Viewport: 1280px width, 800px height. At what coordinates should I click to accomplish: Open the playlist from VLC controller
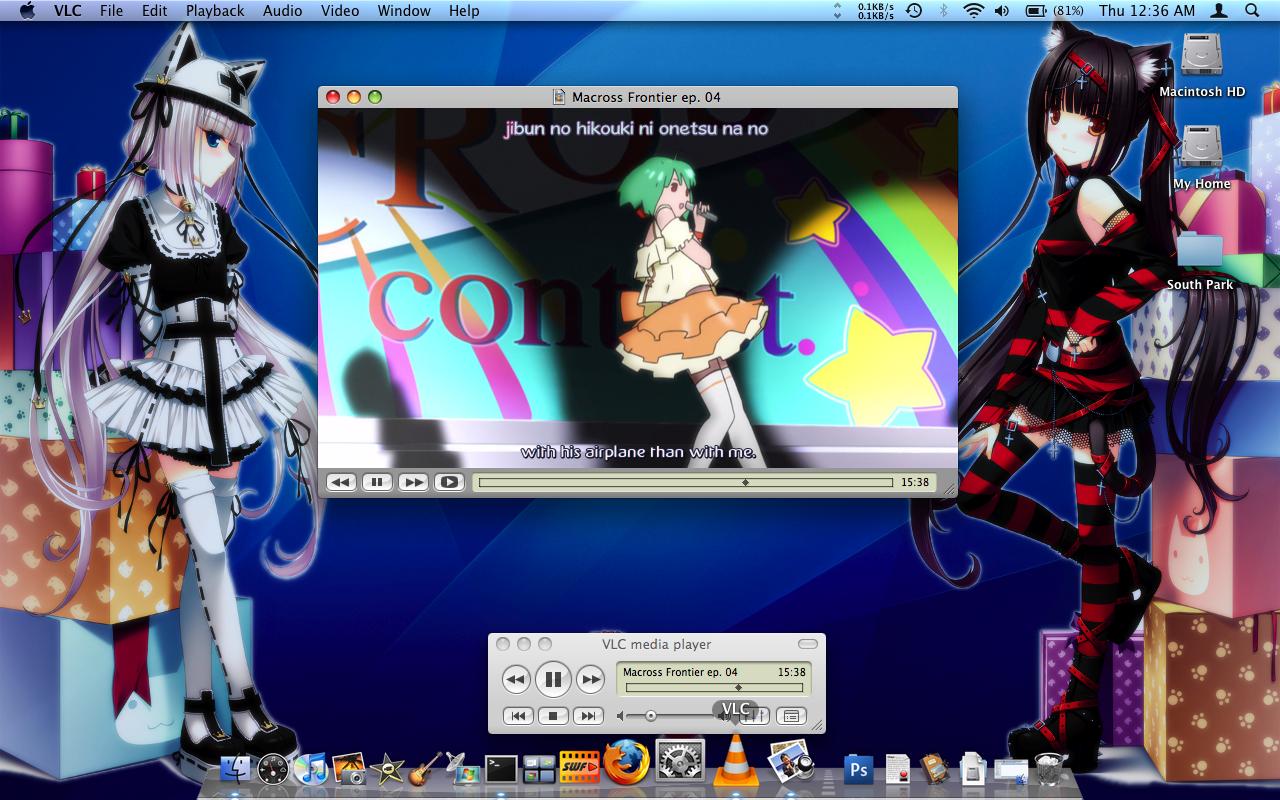coord(791,716)
